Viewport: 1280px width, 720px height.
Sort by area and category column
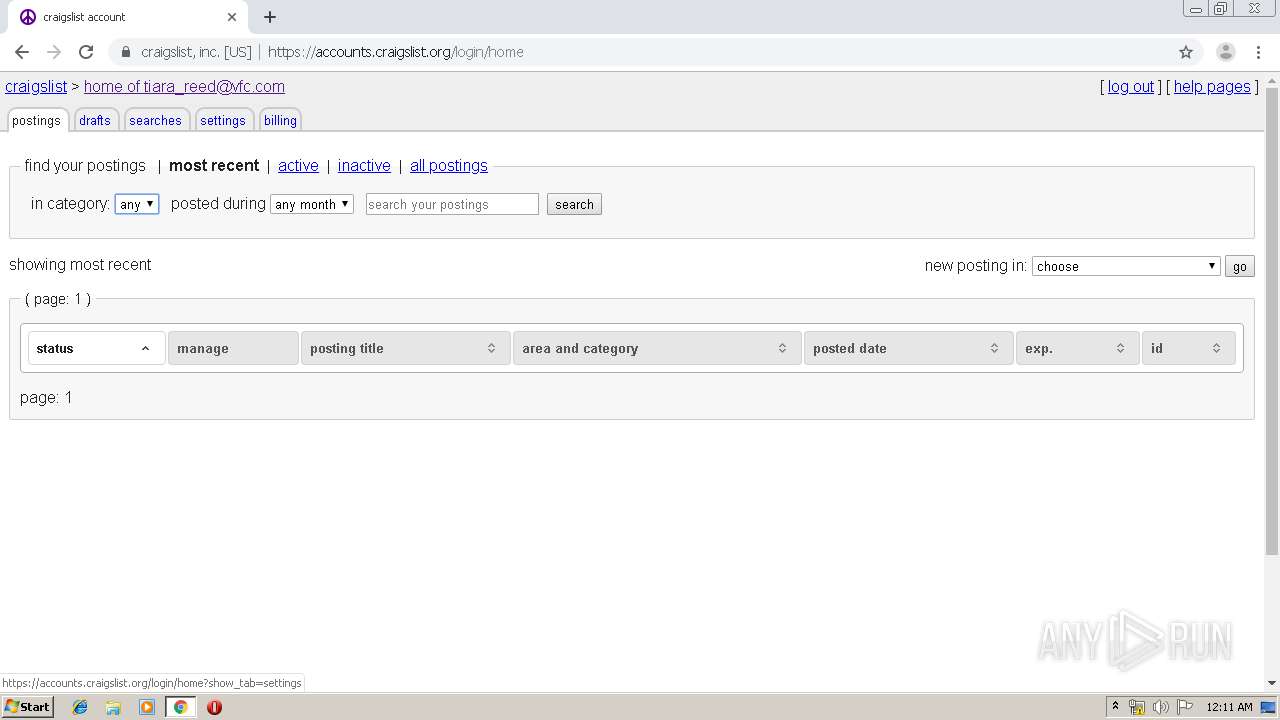click(x=657, y=348)
